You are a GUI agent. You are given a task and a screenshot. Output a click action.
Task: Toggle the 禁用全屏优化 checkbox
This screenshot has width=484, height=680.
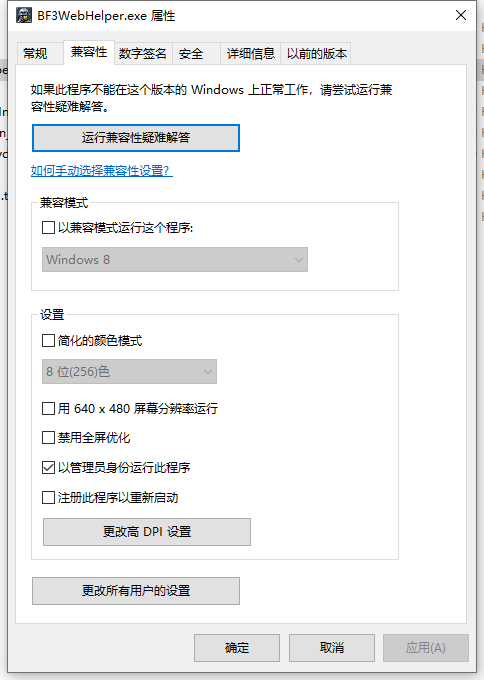48,438
